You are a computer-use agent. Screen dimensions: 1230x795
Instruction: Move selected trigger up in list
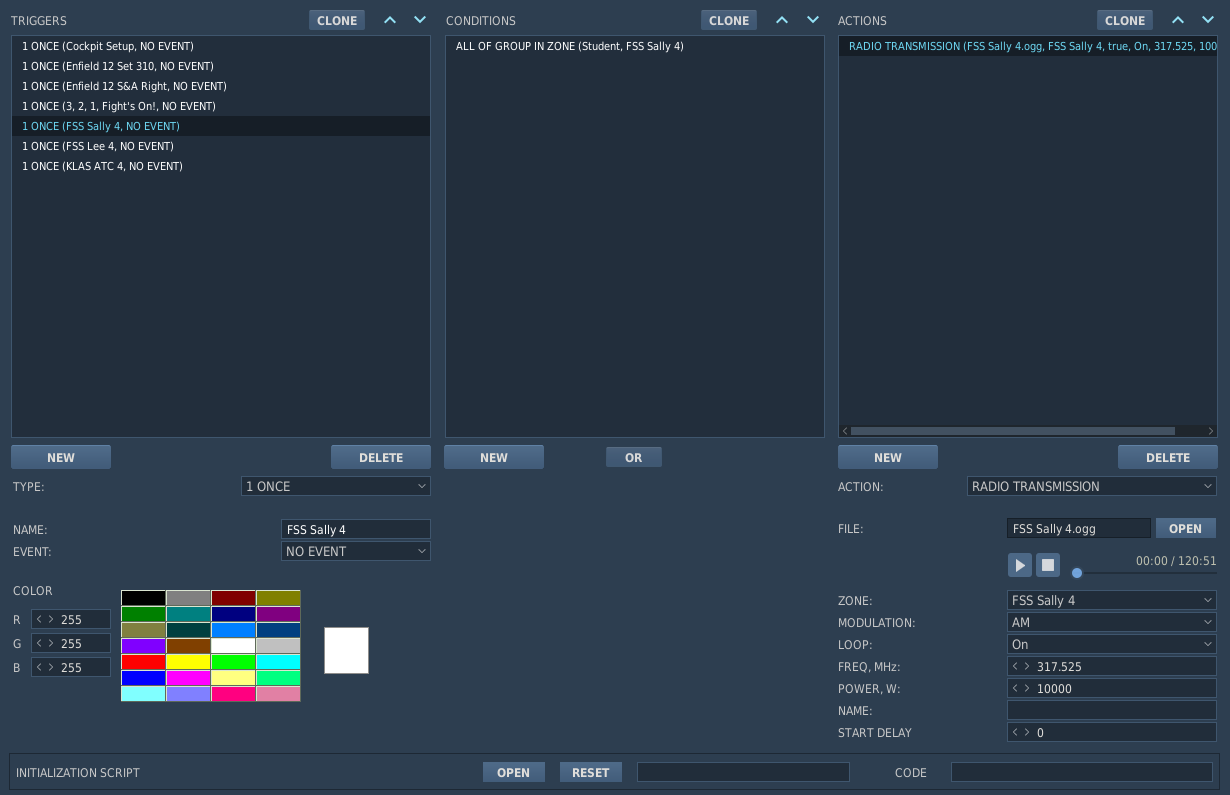tap(390, 20)
